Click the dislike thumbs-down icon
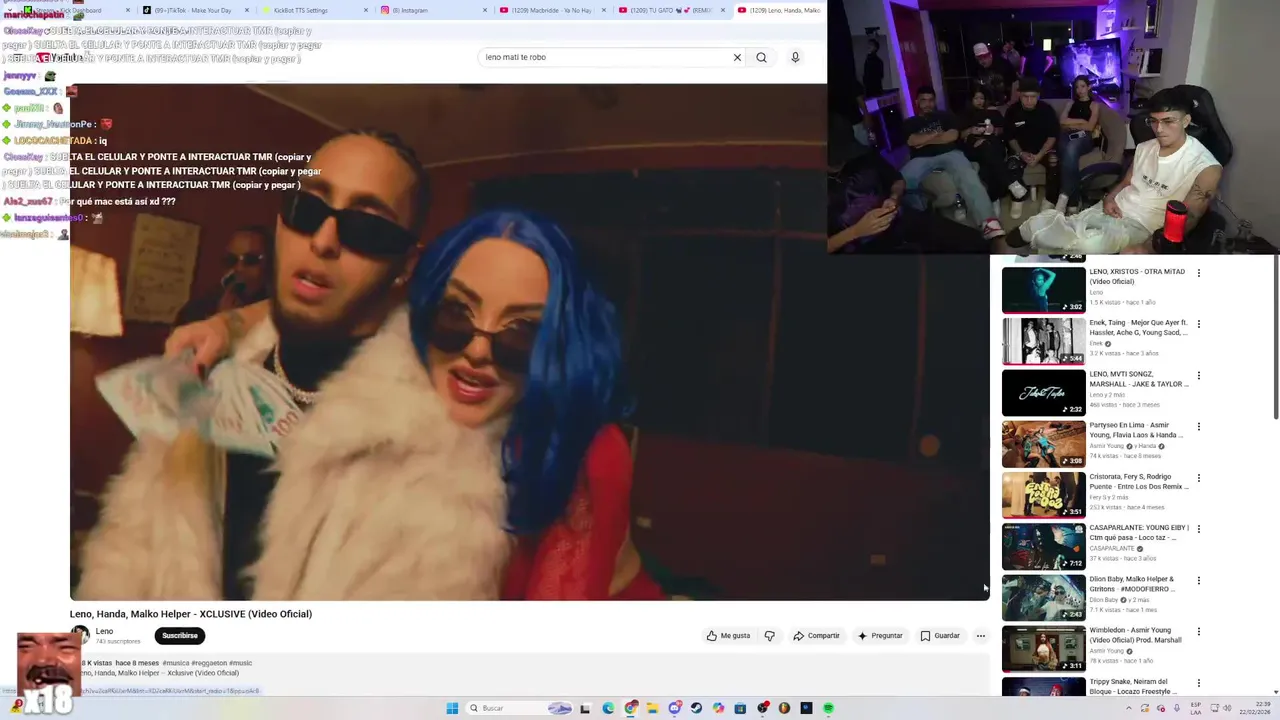The width and height of the screenshot is (1280, 720). pyautogui.click(x=769, y=636)
